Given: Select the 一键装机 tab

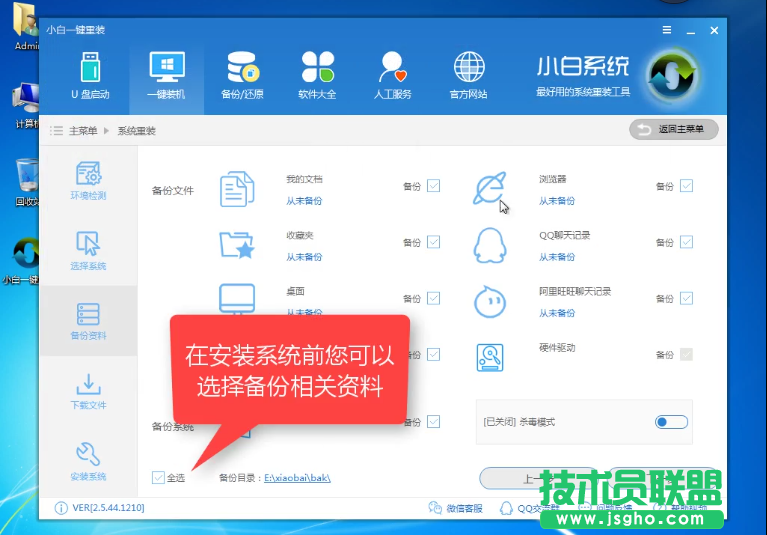Looking at the screenshot, I should (166, 76).
